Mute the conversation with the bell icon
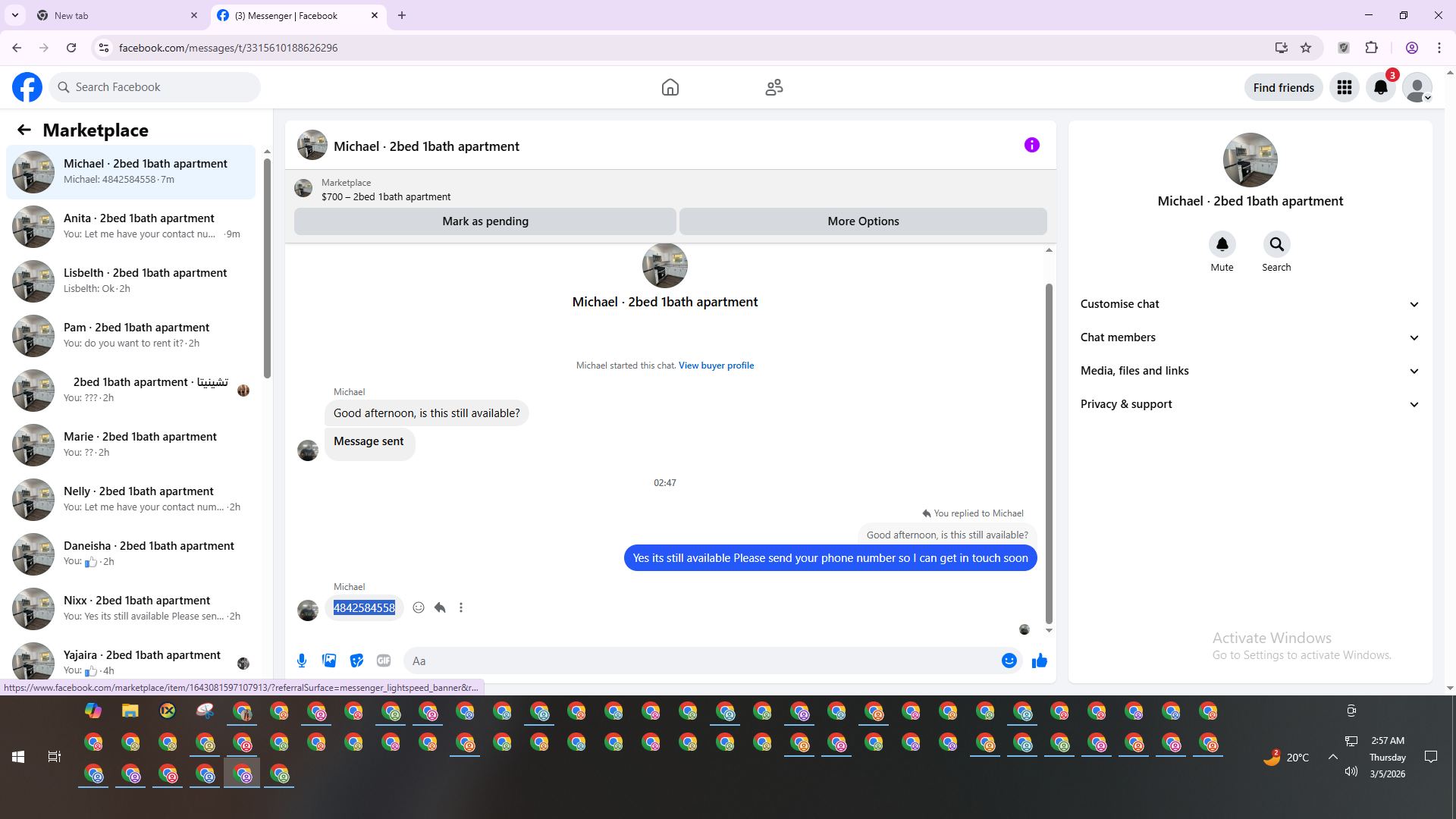The height and width of the screenshot is (819, 1456). pyautogui.click(x=1222, y=244)
